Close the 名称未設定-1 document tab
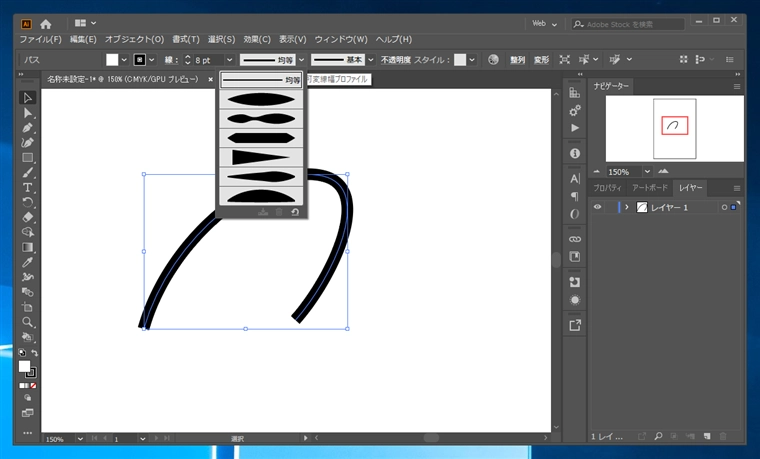760x459 pixels. point(210,79)
